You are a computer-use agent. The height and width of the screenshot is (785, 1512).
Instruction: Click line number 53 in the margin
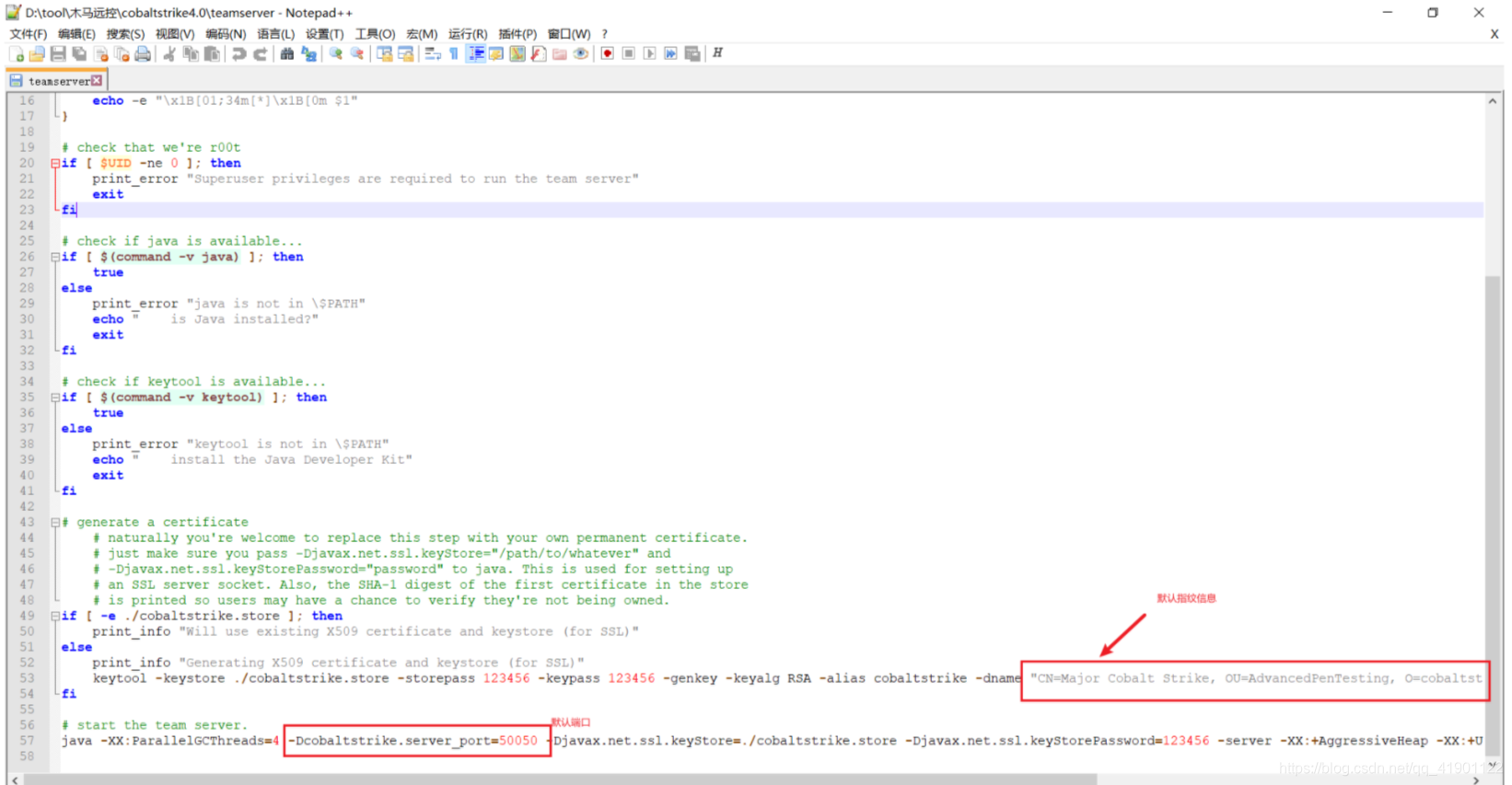[x=27, y=678]
